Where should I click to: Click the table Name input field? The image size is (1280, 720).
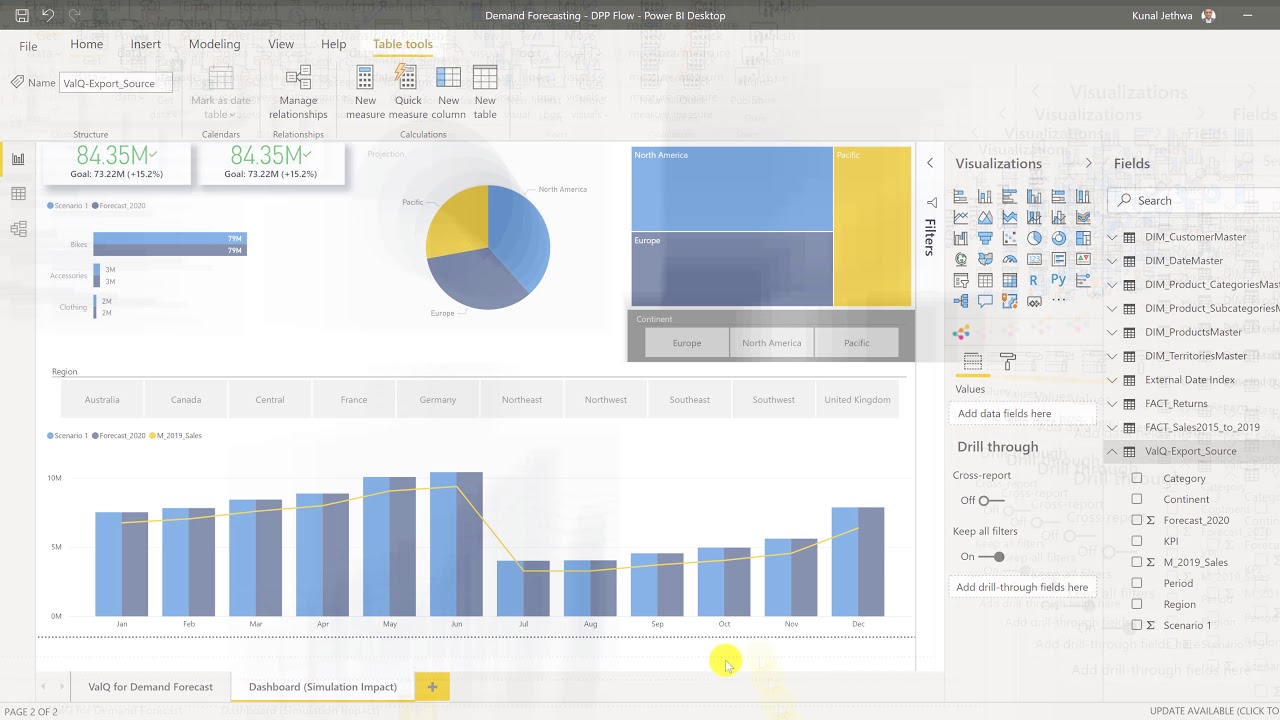click(116, 83)
